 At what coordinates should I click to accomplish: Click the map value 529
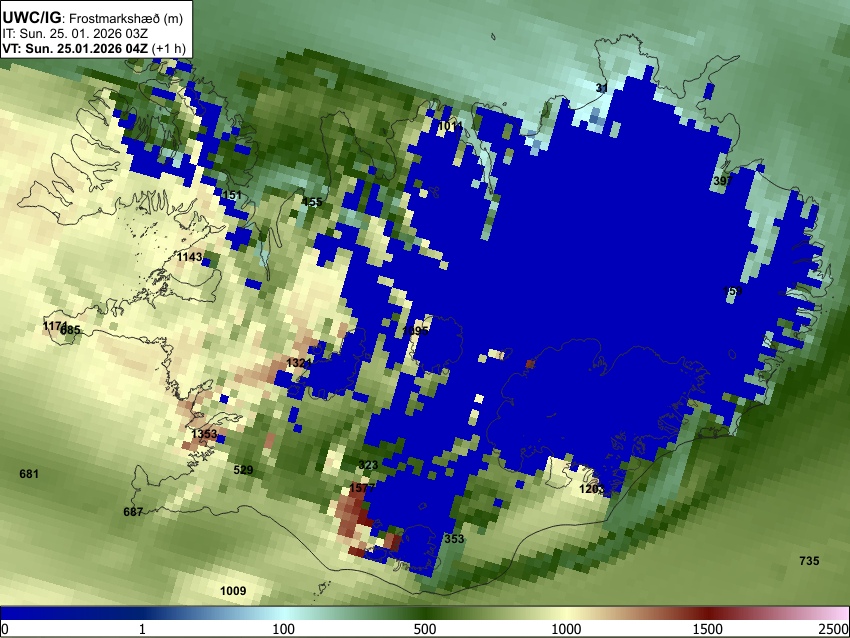(x=243, y=469)
